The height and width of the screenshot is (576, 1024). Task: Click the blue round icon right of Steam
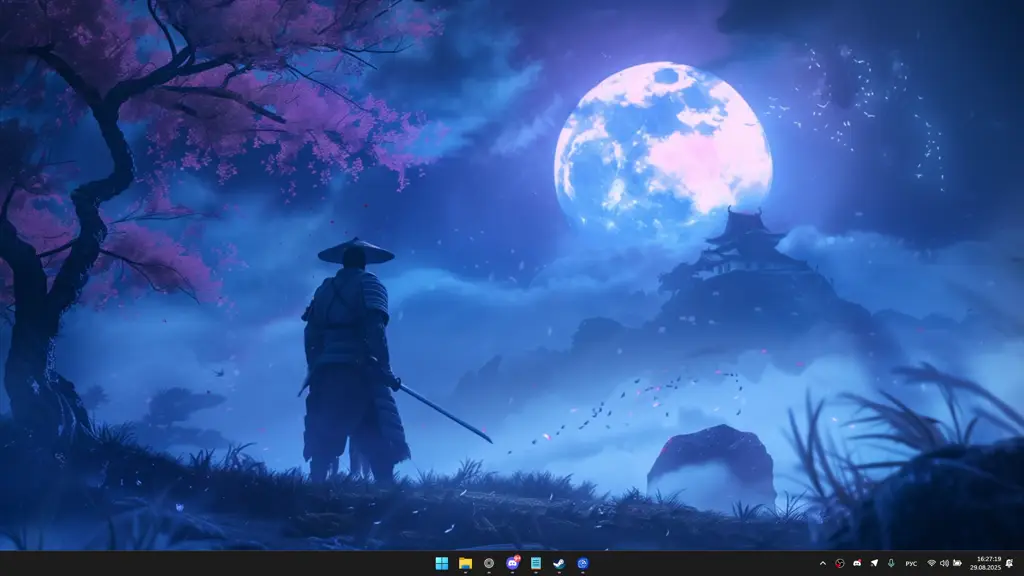[583, 563]
